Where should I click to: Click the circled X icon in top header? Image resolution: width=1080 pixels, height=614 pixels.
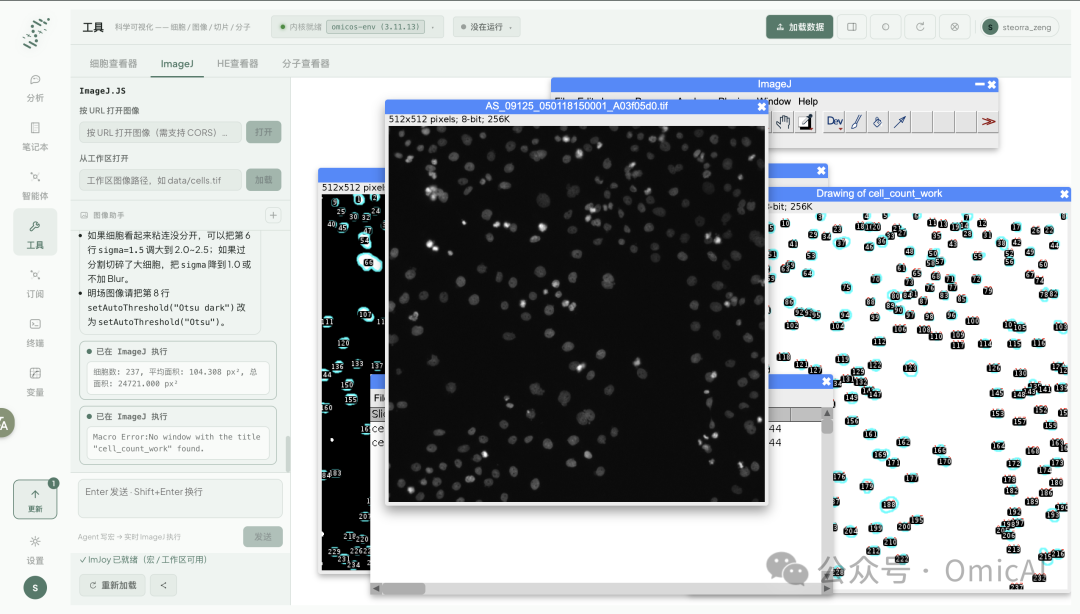coord(954,27)
